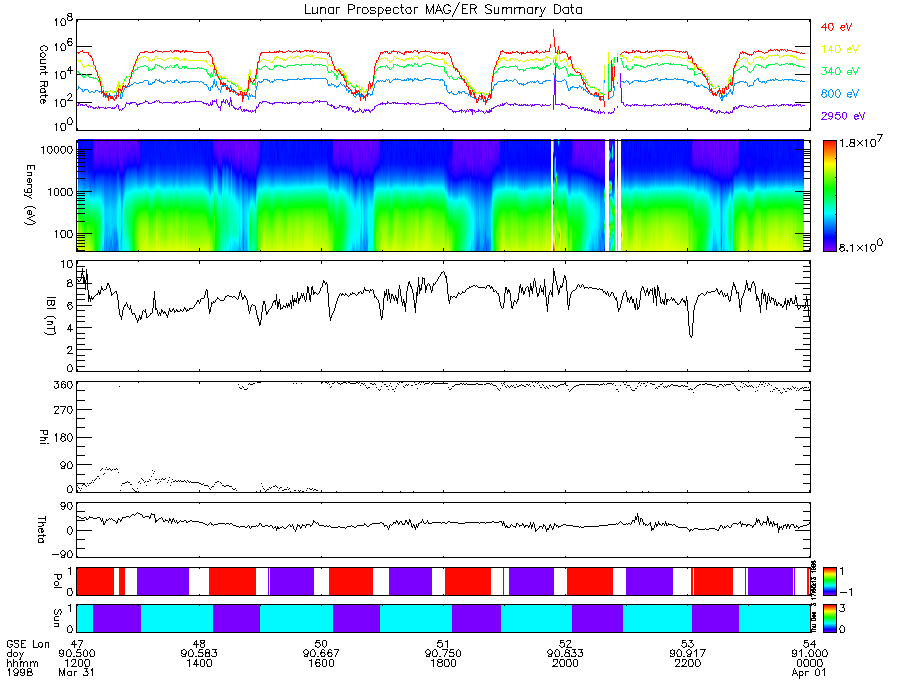Click GSE longitude value "47"
Image resolution: width=900 pixels, height=700 pixels.
77,644
